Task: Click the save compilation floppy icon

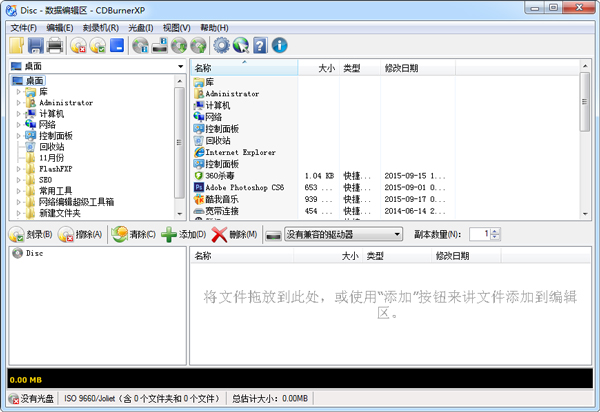Action: (x=36, y=46)
